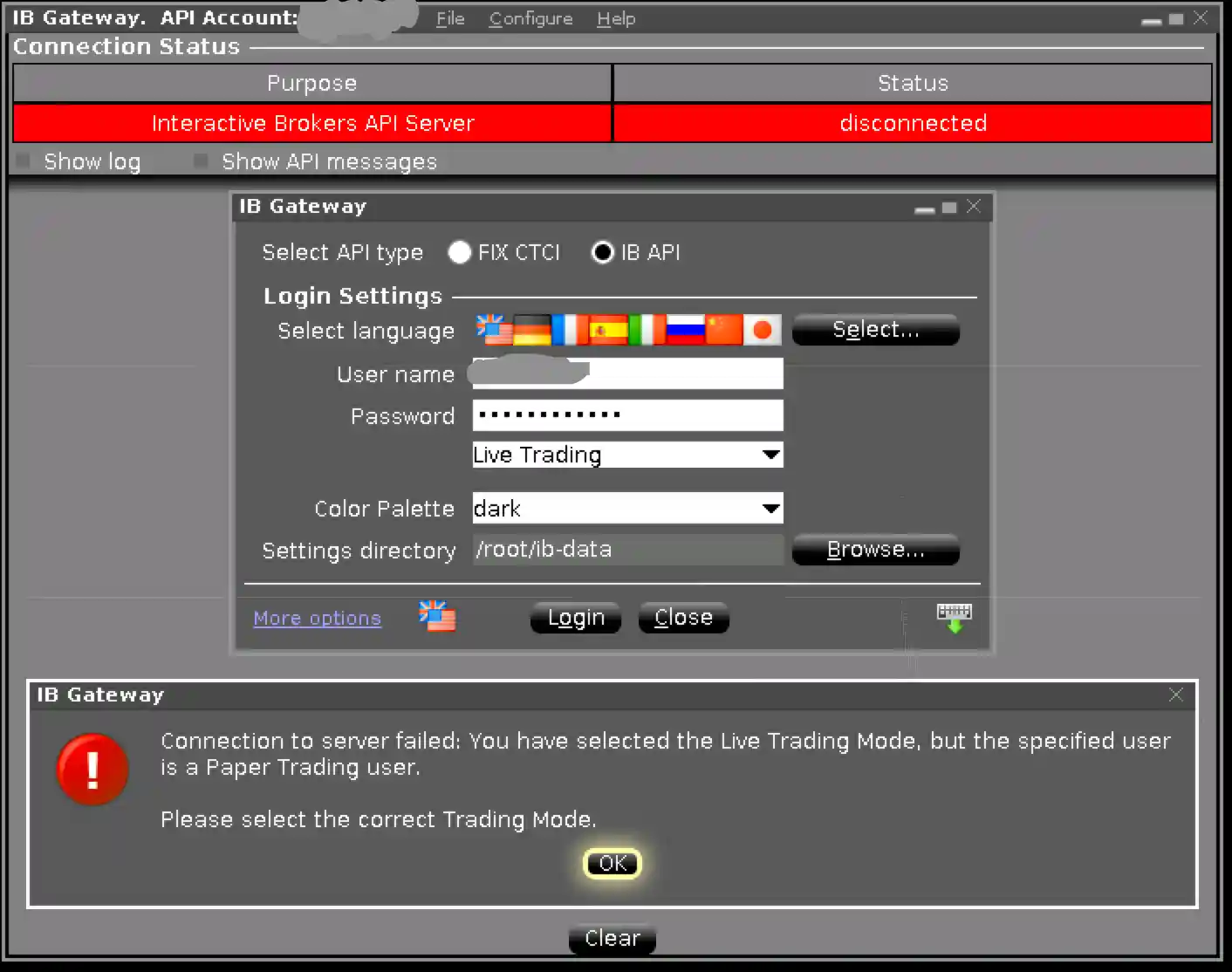The width and height of the screenshot is (1232, 972).
Task: Close the error dialog with X
Action: coord(1176,695)
